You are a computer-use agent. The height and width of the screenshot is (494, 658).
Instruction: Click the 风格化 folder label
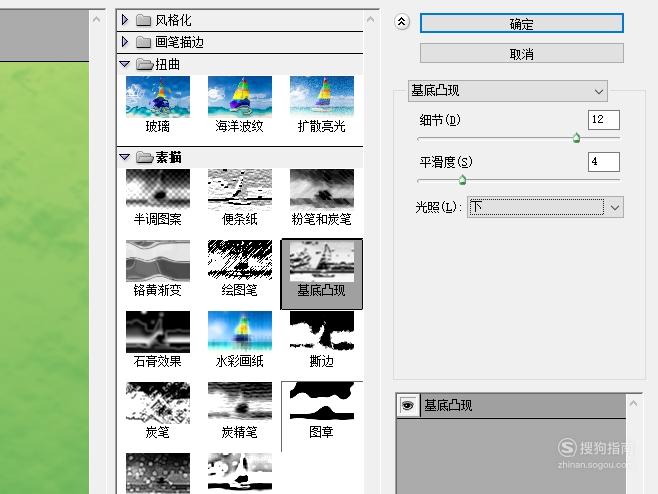pyautogui.click(x=173, y=20)
